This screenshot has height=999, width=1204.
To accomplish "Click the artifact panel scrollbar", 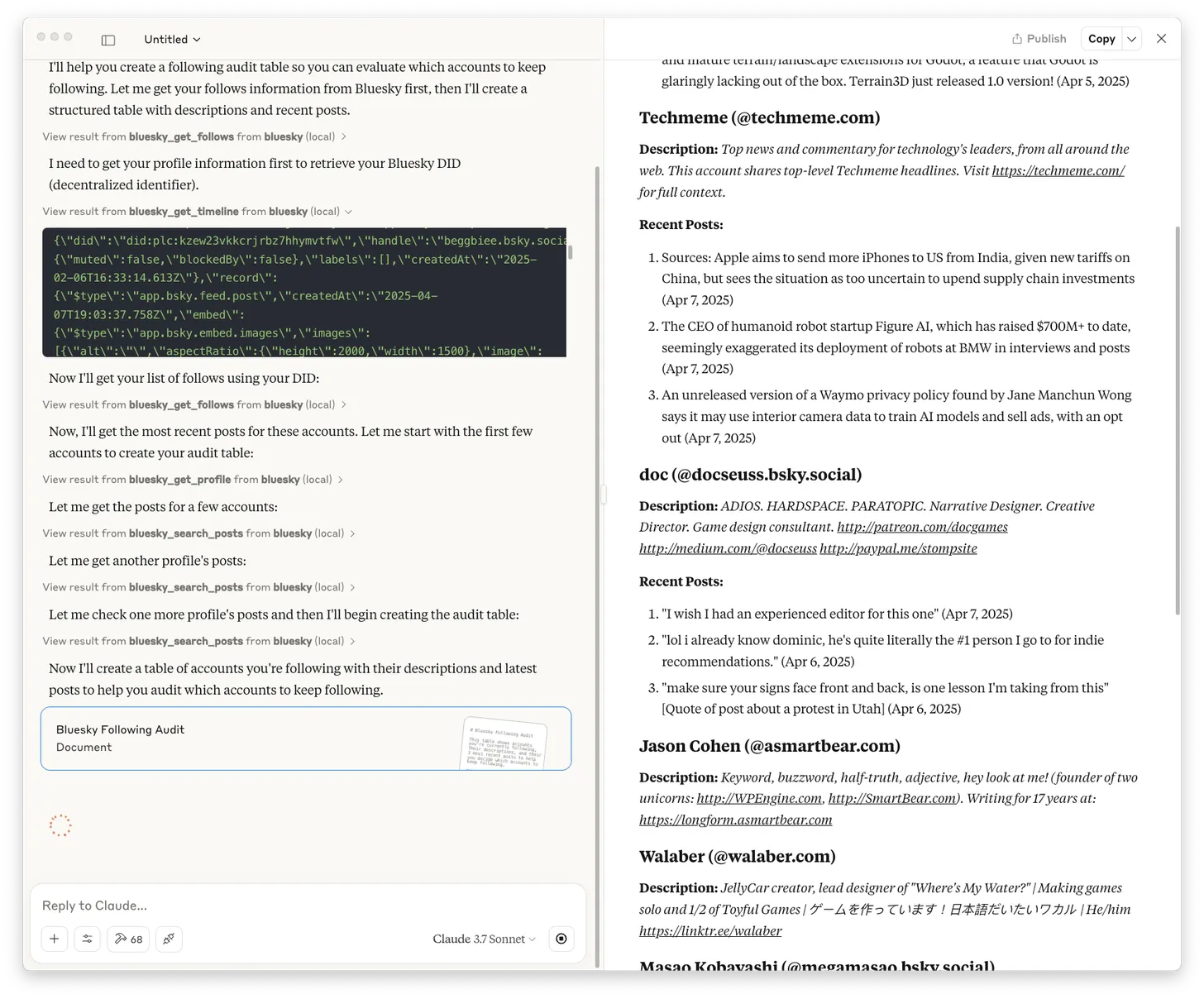I will tap(1178, 420).
